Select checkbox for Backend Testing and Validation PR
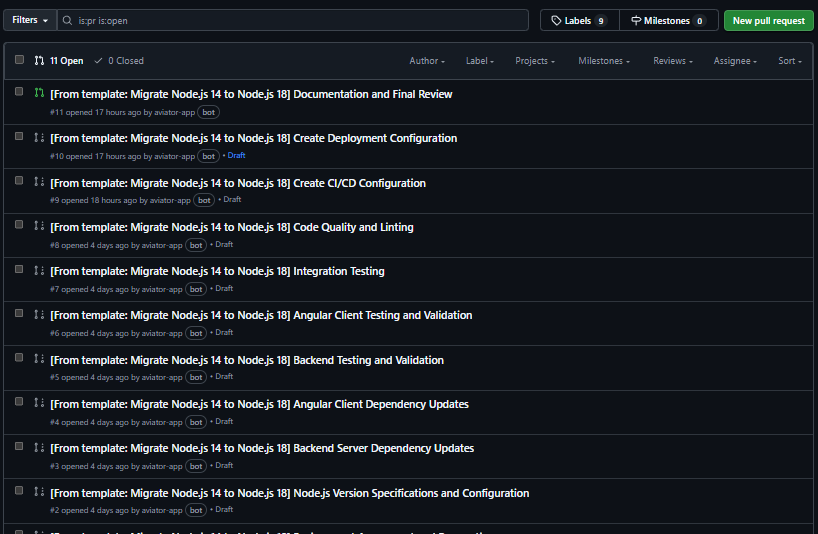 pyautogui.click(x=19, y=358)
